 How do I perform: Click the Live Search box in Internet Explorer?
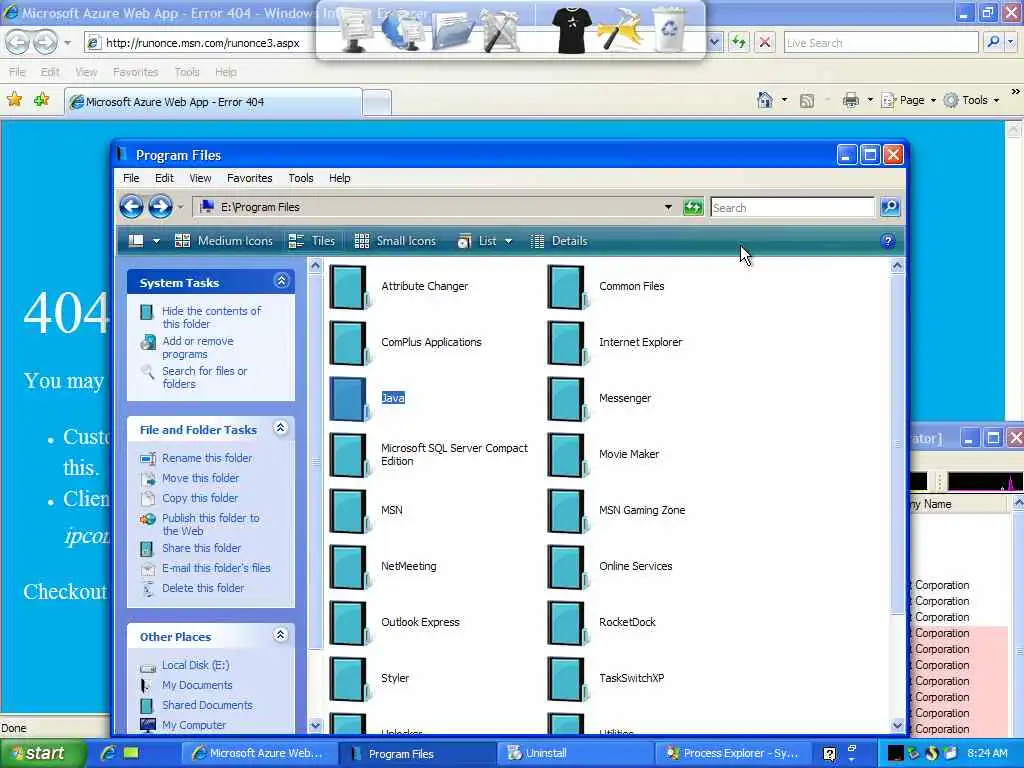coord(880,43)
